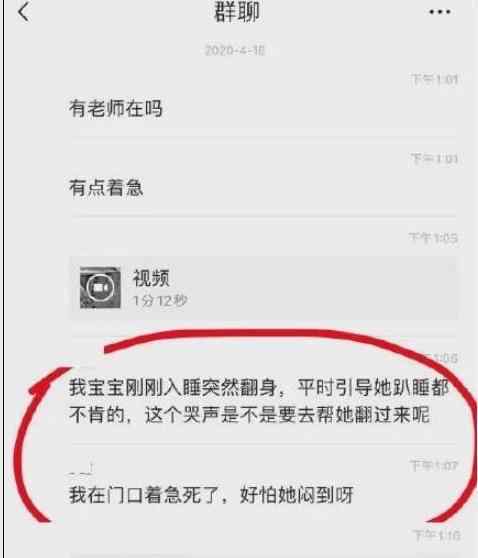Tap the timestamp above 有老师在吗

[x=434, y=80]
